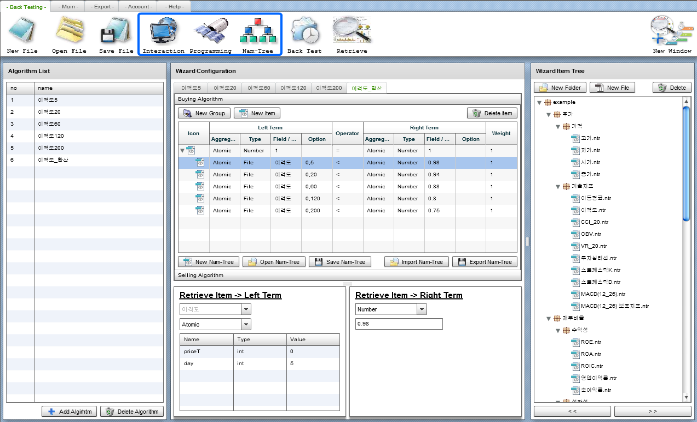The height and width of the screenshot is (422, 697).
Task: Select the ROE.ntr file in tree
Action: tap(592, 342)
